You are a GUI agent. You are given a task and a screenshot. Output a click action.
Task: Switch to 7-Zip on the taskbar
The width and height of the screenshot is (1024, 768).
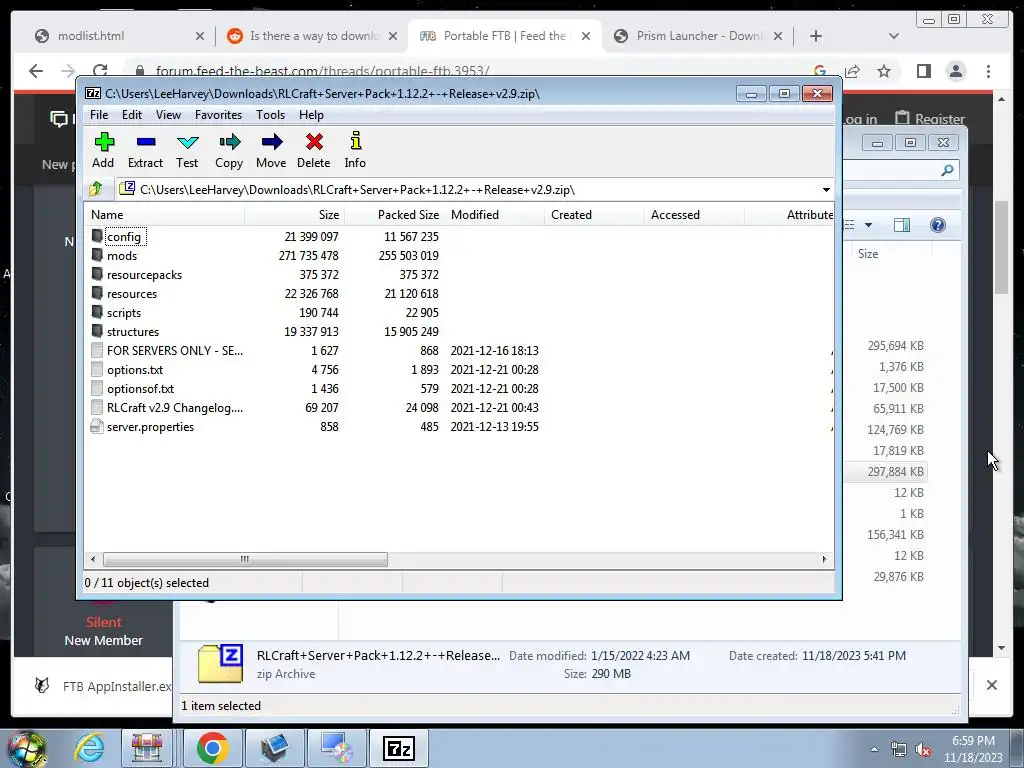(398, 748)
